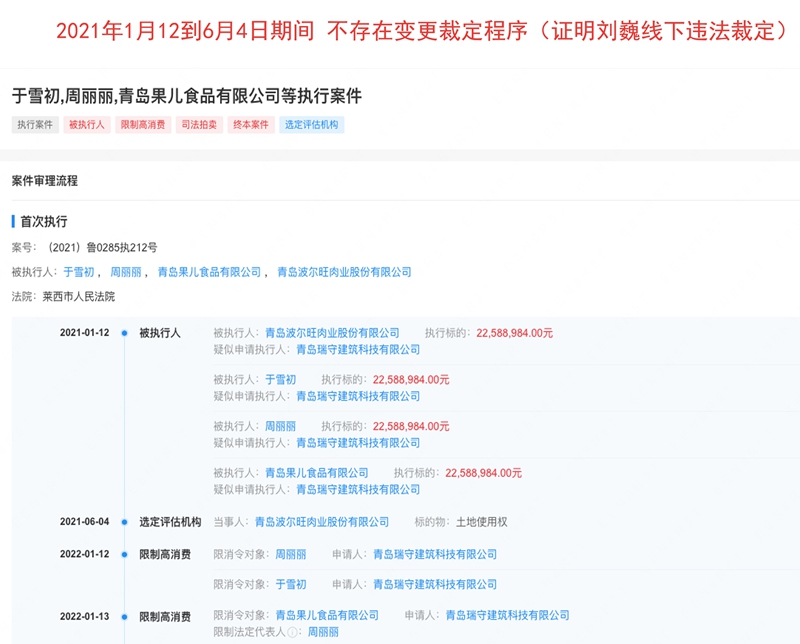
Task: Open 周丽丽 link after 限消令对象
Action: [x=291, y=554]
